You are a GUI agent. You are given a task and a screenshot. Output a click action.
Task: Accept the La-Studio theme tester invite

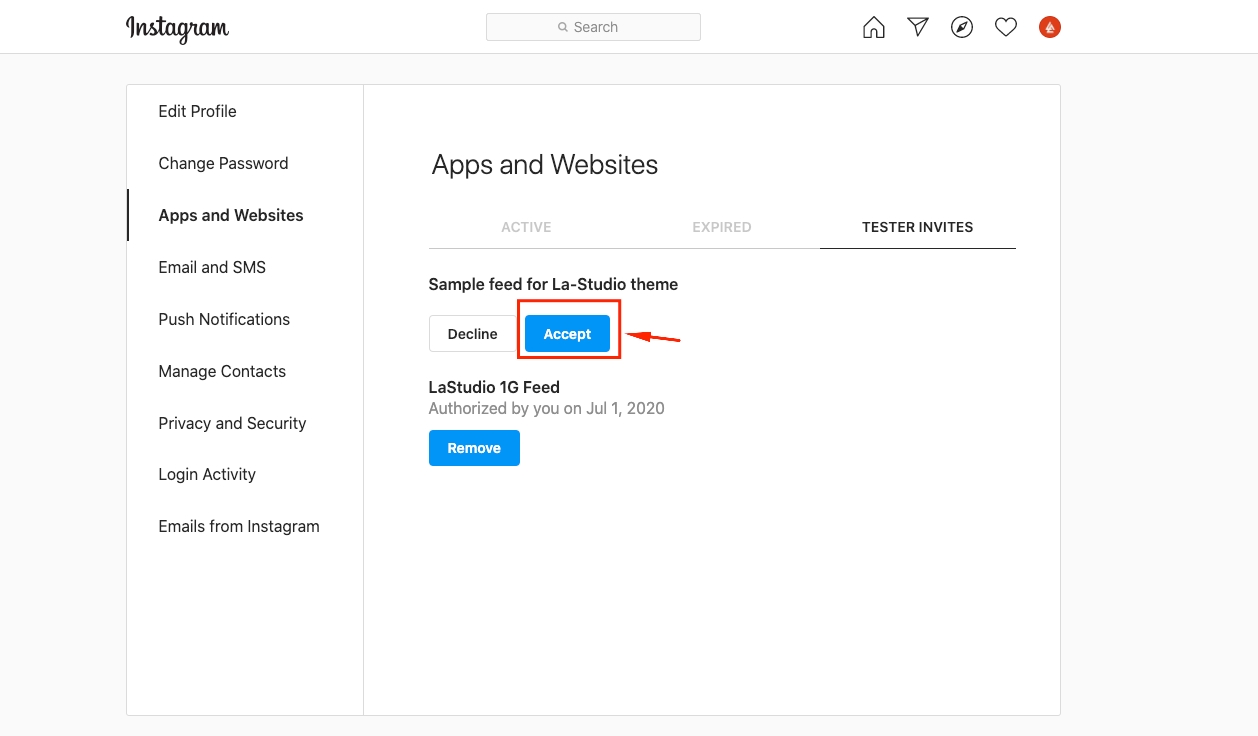point(567,334)
